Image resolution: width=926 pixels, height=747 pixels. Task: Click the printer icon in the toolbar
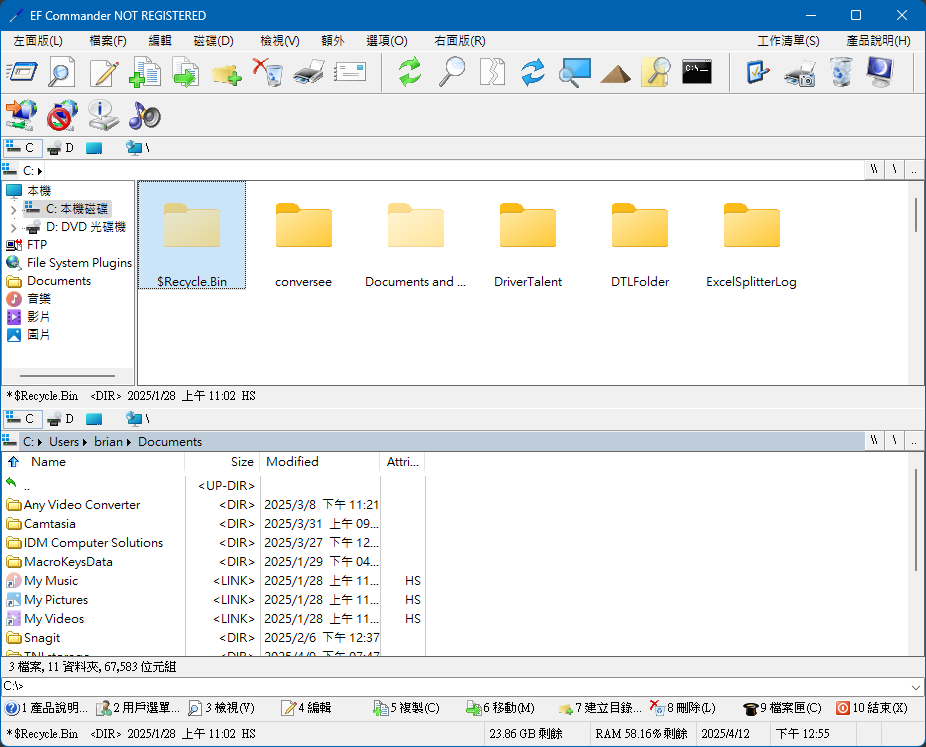coord(309,72)
